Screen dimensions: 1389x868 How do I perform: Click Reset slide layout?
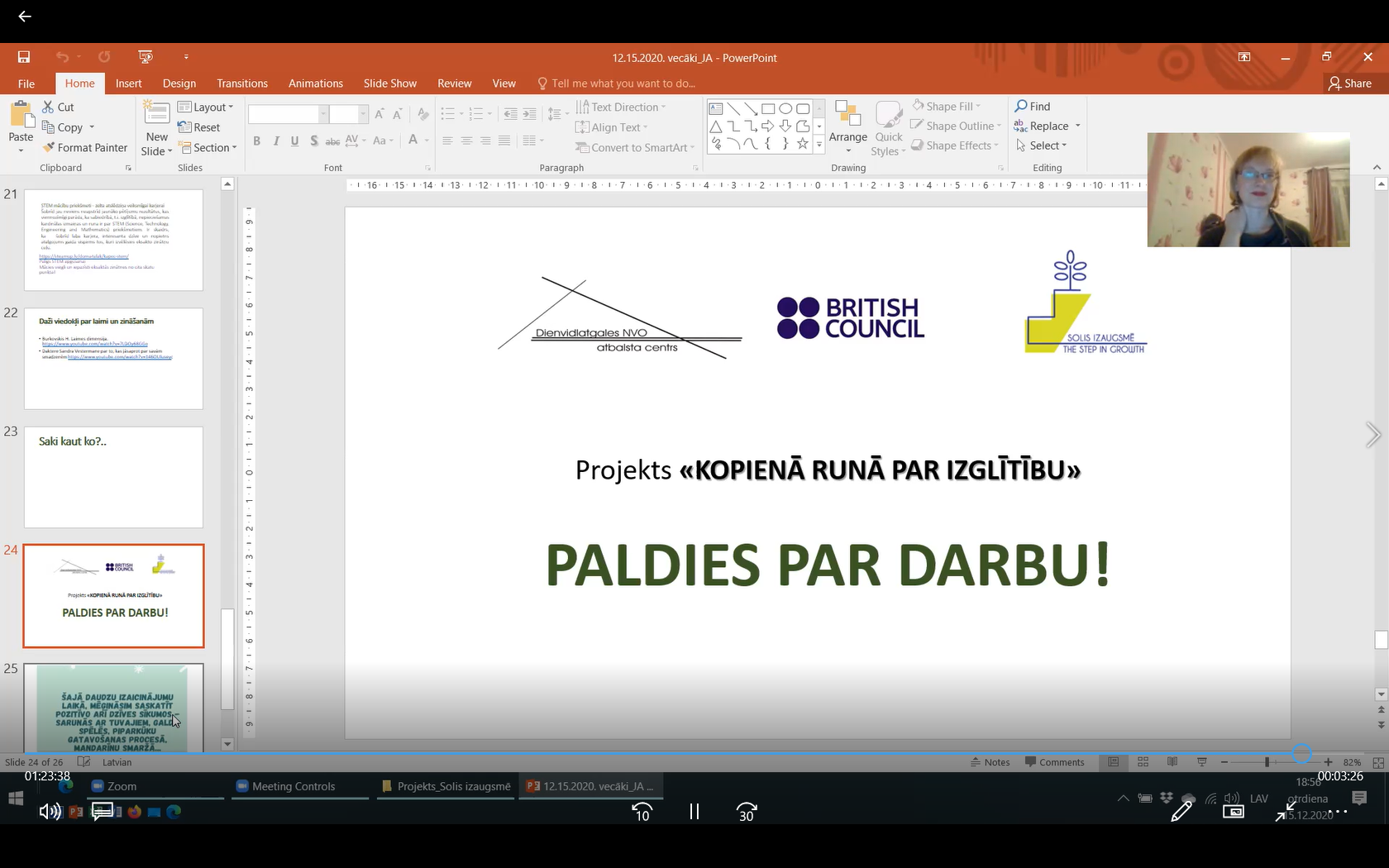(199, 127)
